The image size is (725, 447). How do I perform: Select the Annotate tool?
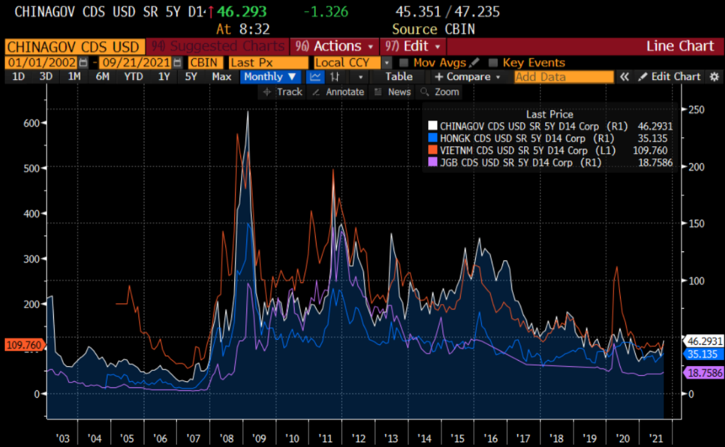[x=339, y=92]
